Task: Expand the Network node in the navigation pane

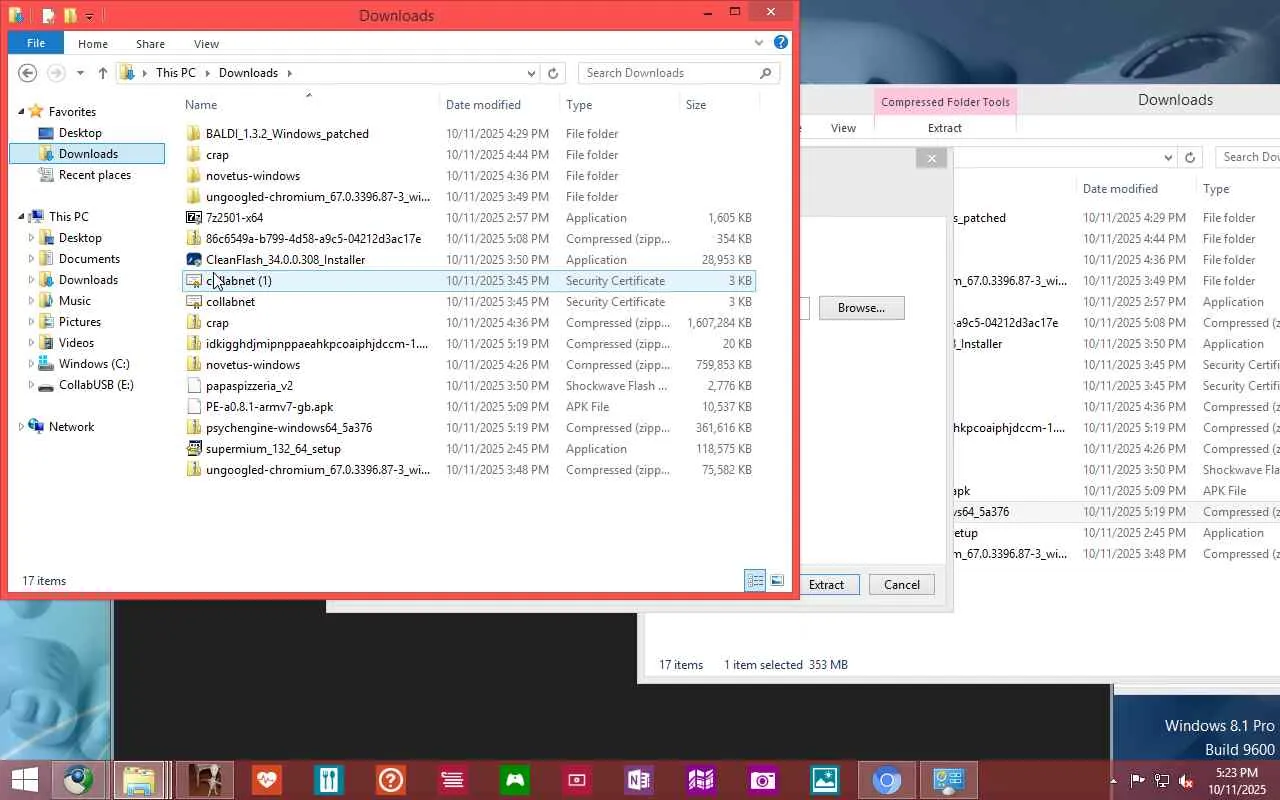Action: [x=21, y=427]
